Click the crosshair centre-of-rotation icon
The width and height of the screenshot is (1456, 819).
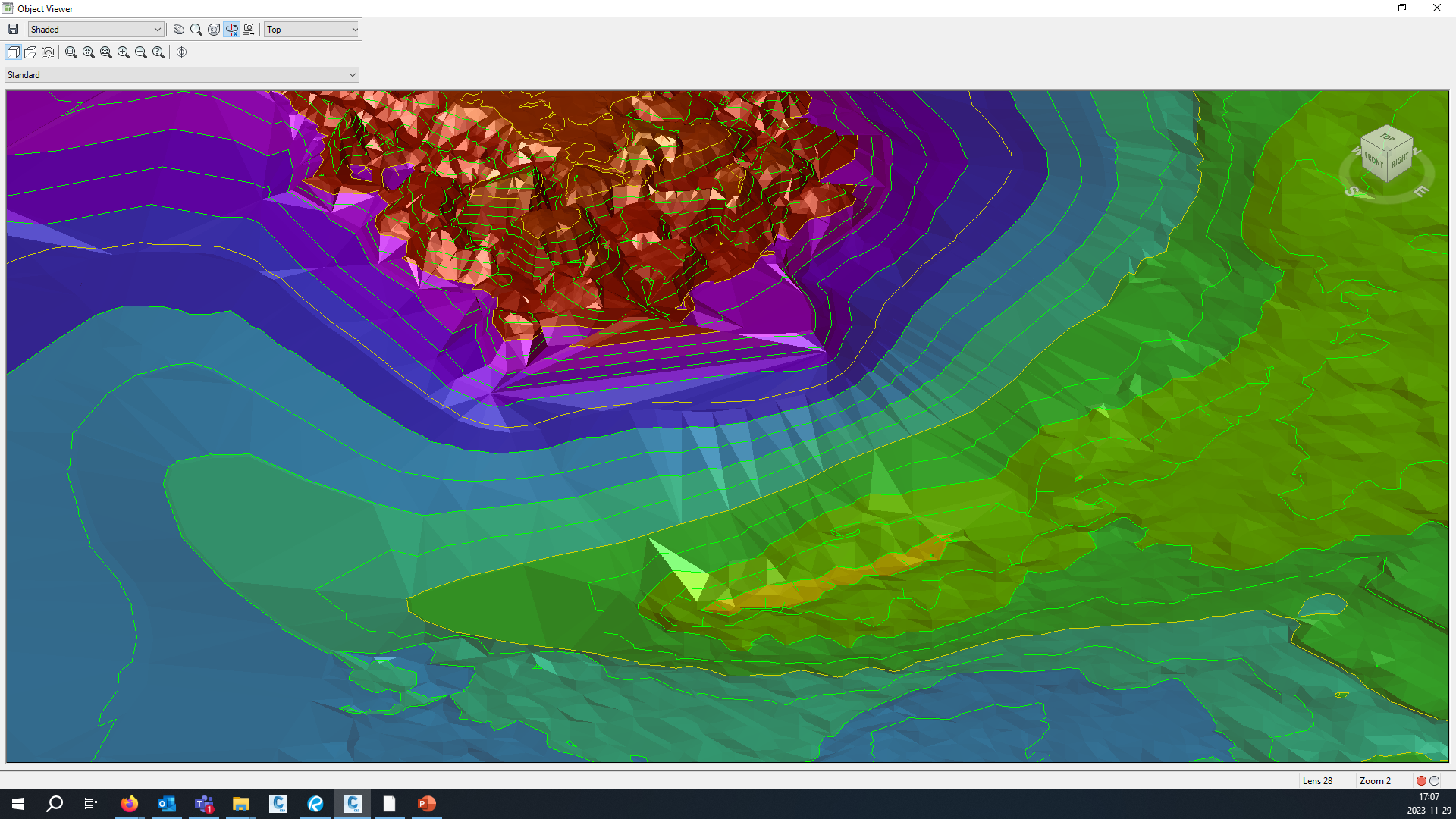coord(182,52)
